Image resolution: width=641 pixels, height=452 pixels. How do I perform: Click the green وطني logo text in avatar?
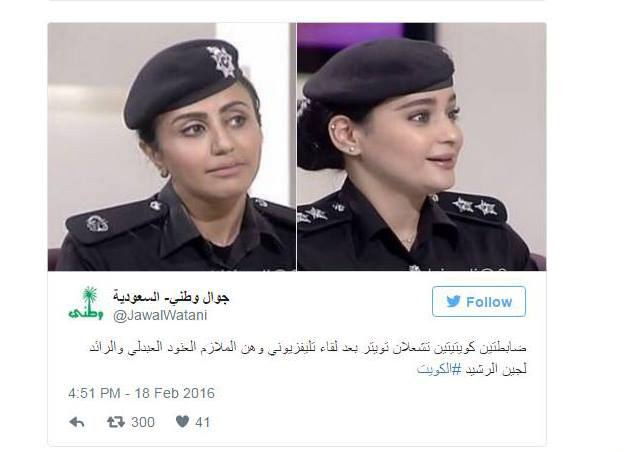coord(85,313)
